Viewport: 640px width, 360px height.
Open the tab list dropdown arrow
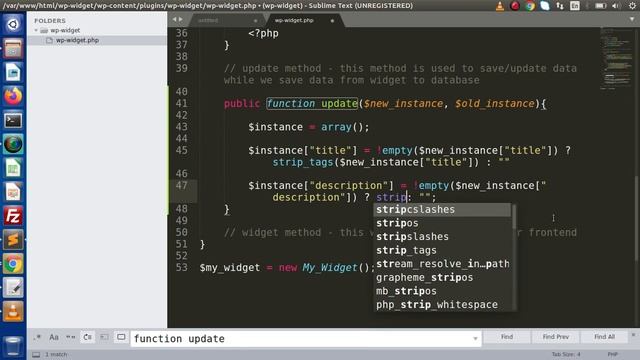[x=632, y=19]
